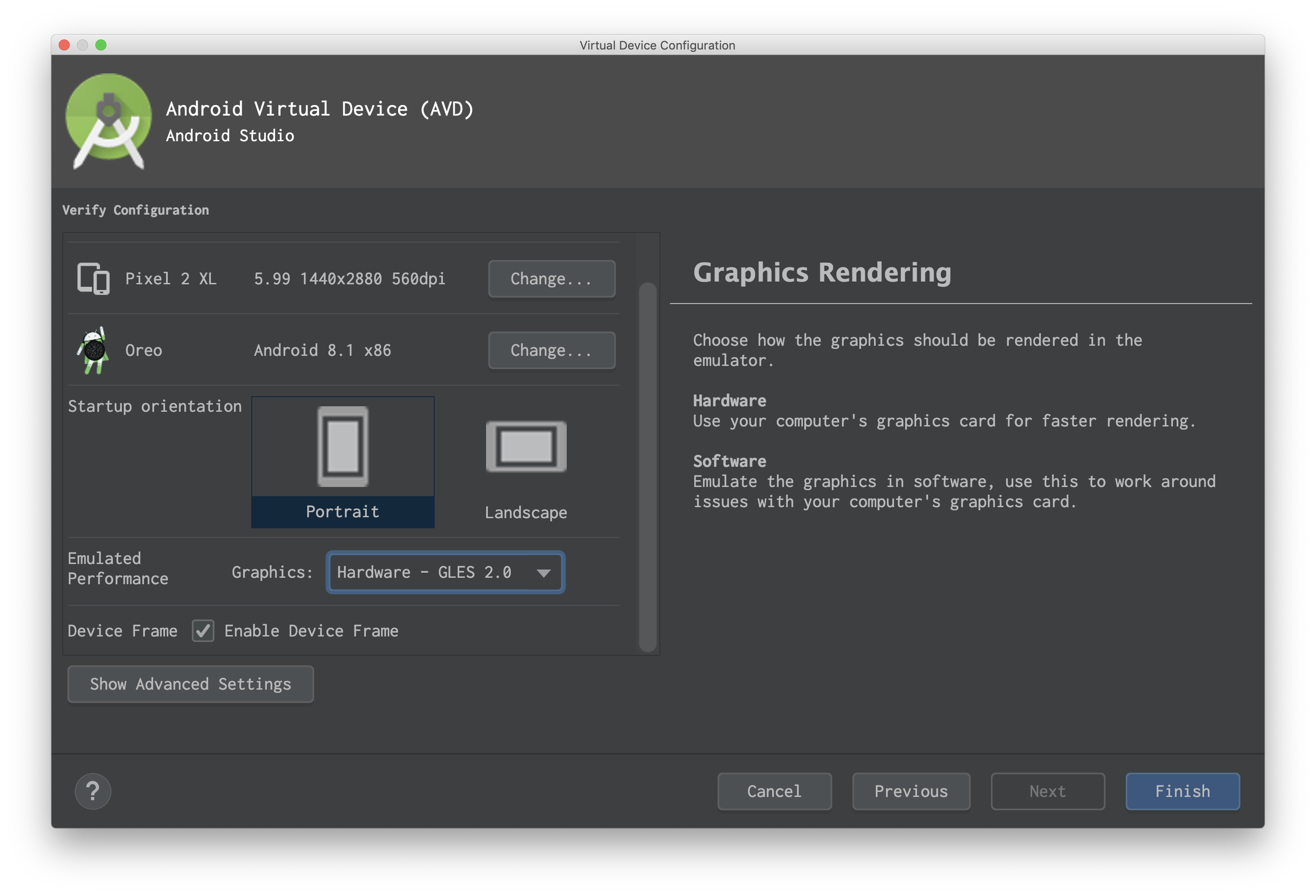
Task: Click the 'Pixel 2 XL' device name
Action: (171, 279)
